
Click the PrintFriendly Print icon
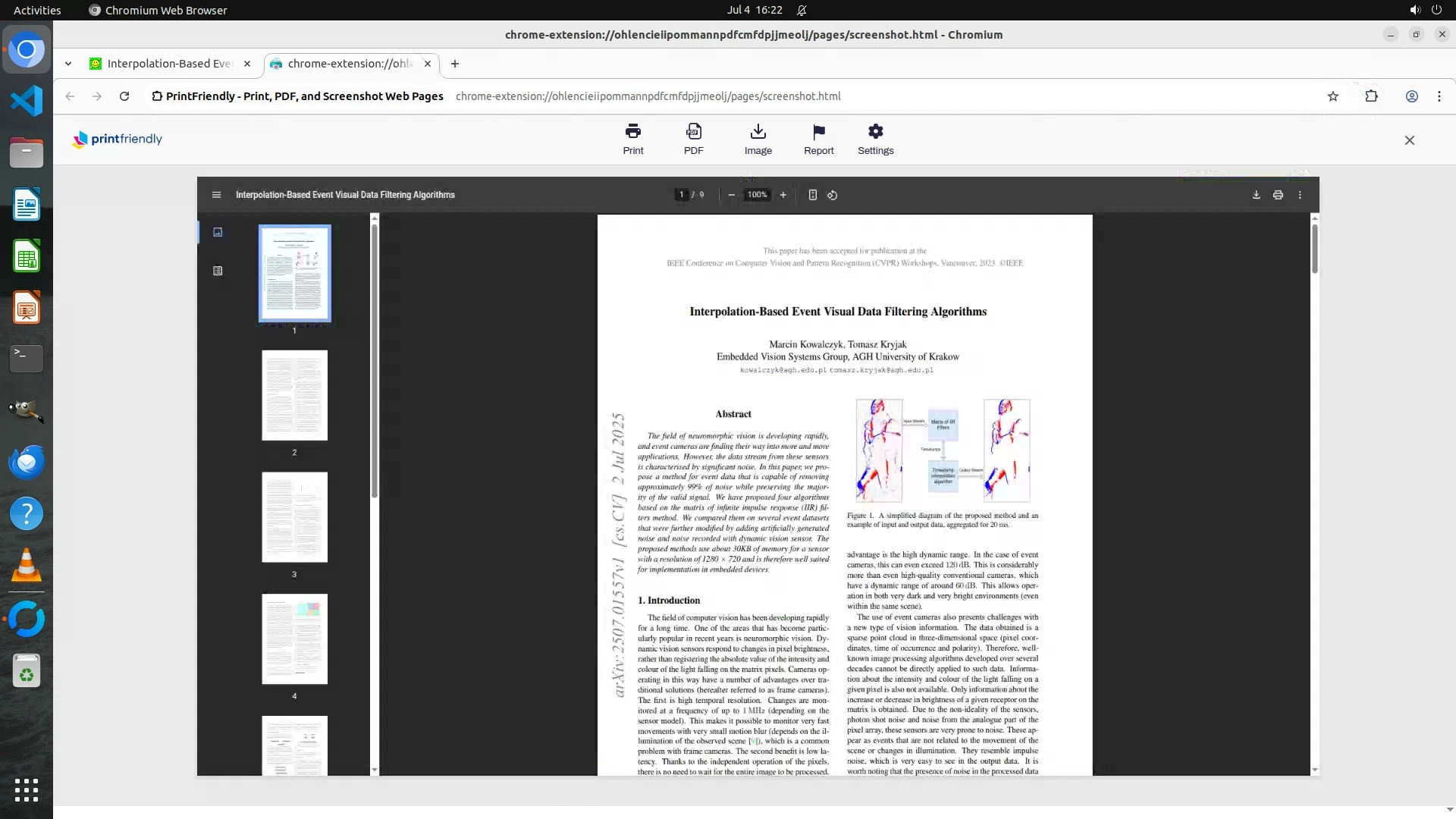(x=632, y=132)
